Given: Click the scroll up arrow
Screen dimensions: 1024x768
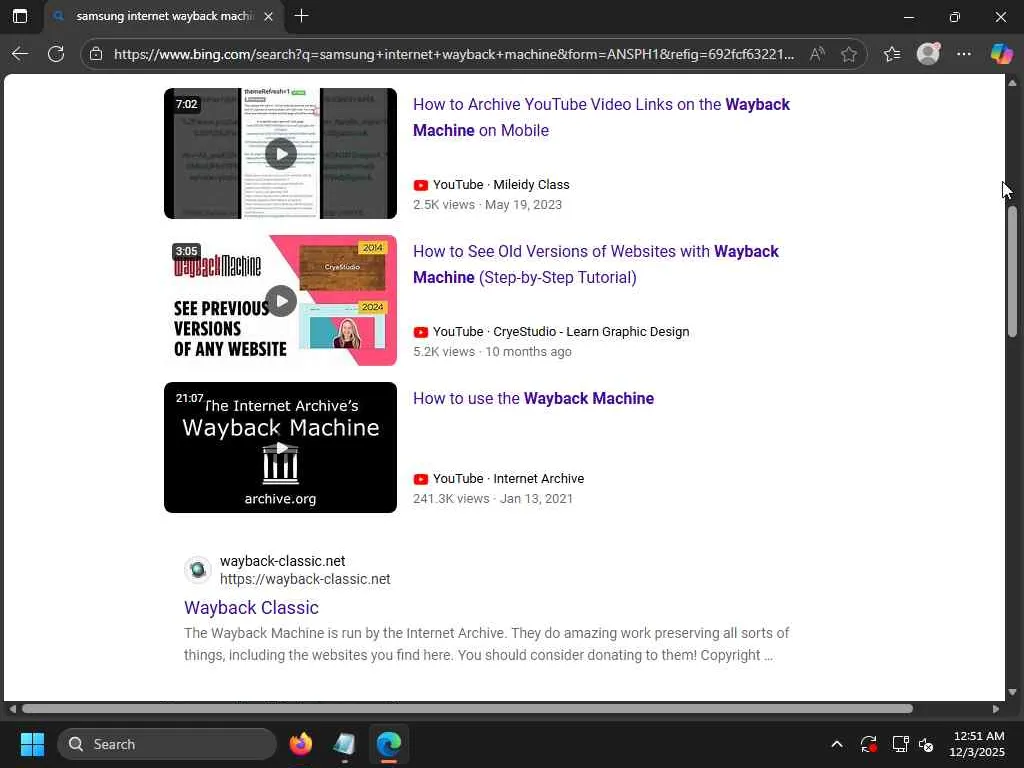Looking at the screenshot, I should pos(1012,83).
